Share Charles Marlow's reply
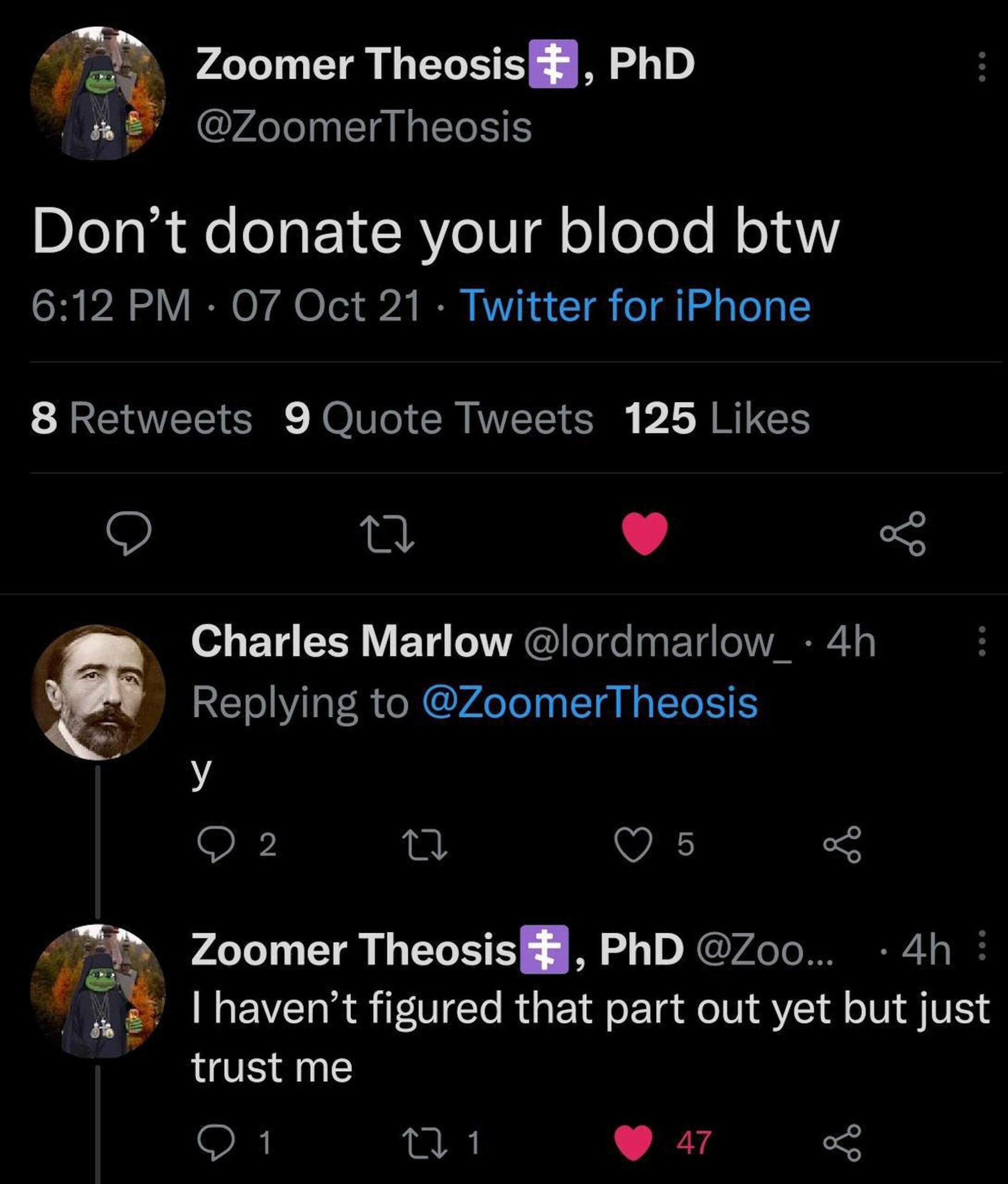 (842, 845)
